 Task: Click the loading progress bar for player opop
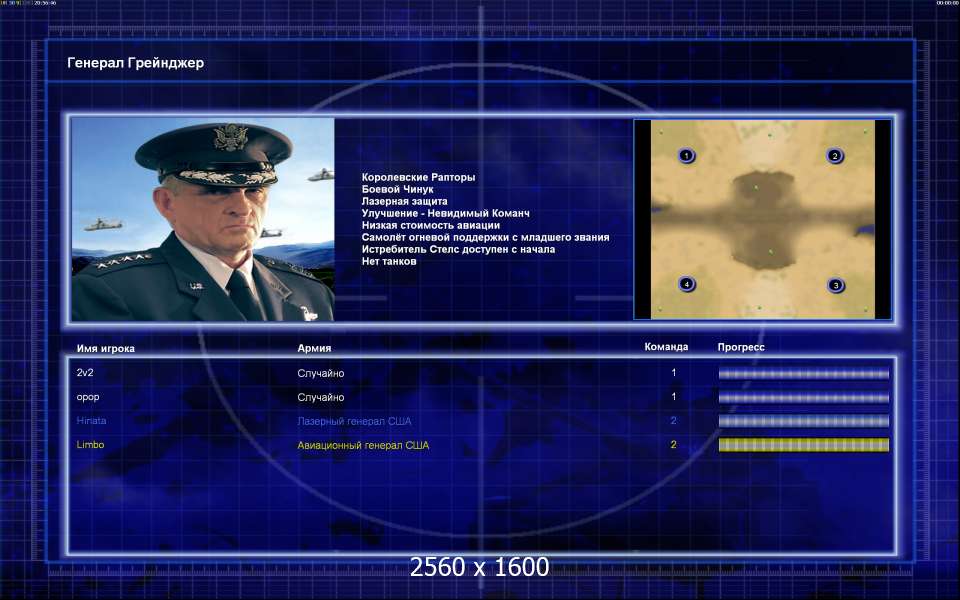tap(803, 397)
